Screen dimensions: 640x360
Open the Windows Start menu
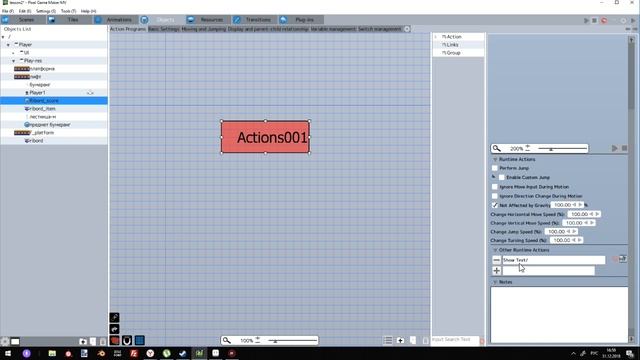8,353
